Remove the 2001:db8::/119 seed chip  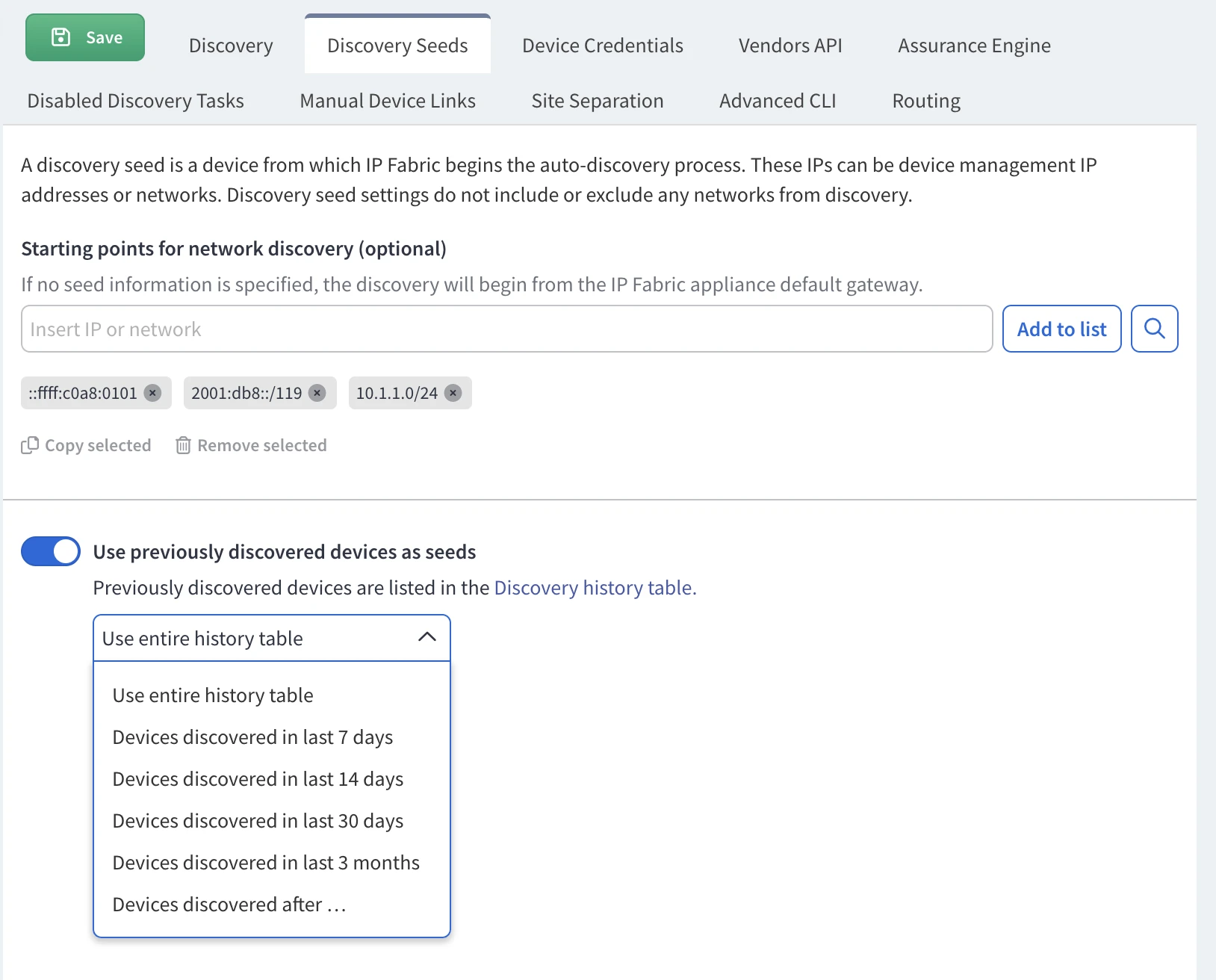coord(317,393)
